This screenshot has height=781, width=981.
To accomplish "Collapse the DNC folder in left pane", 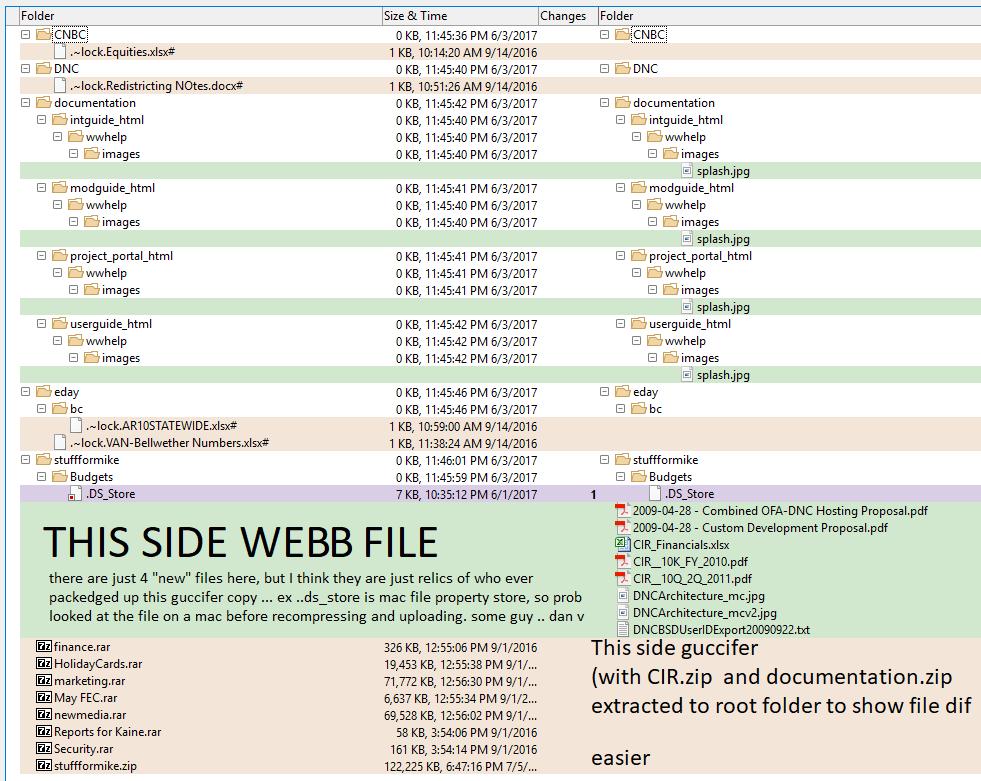I will tap(26, 68).
